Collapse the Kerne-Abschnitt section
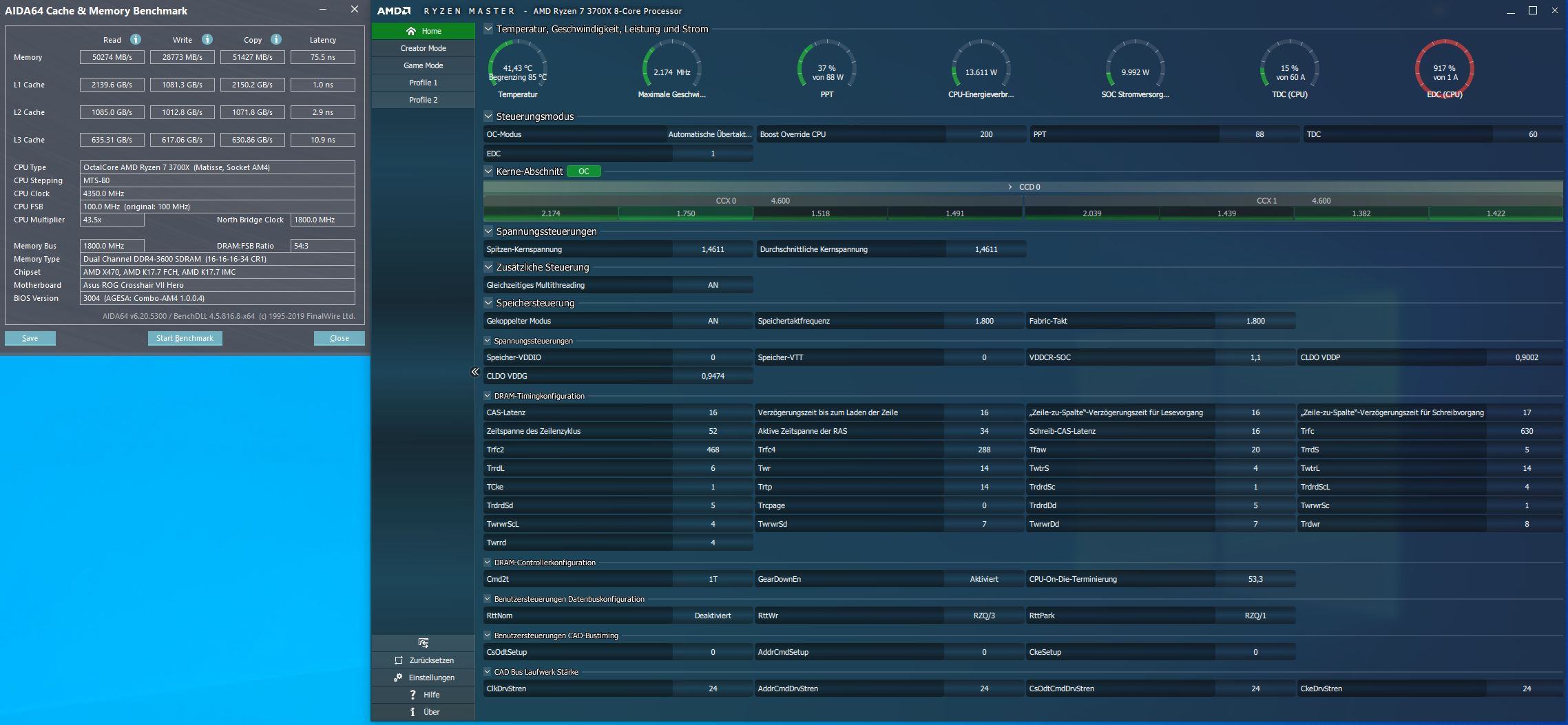 488,171
